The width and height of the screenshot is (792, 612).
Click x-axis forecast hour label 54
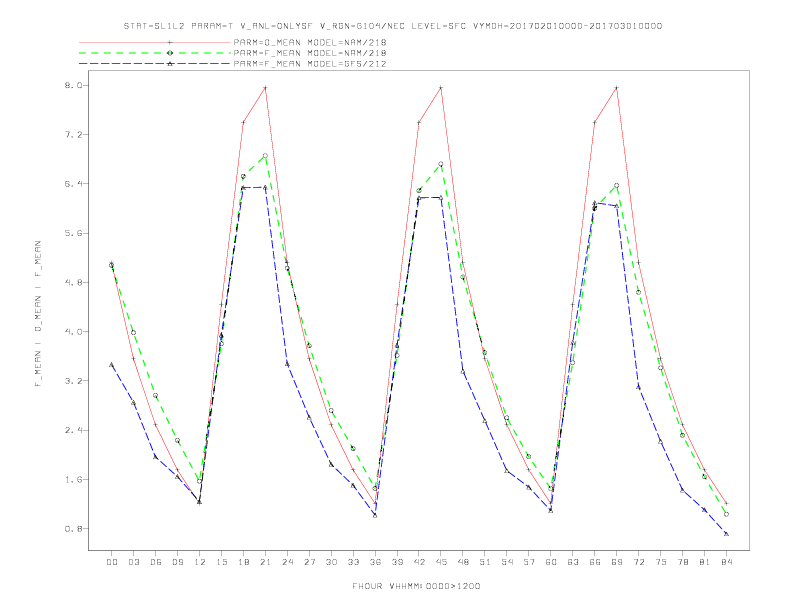click(507, 562)
